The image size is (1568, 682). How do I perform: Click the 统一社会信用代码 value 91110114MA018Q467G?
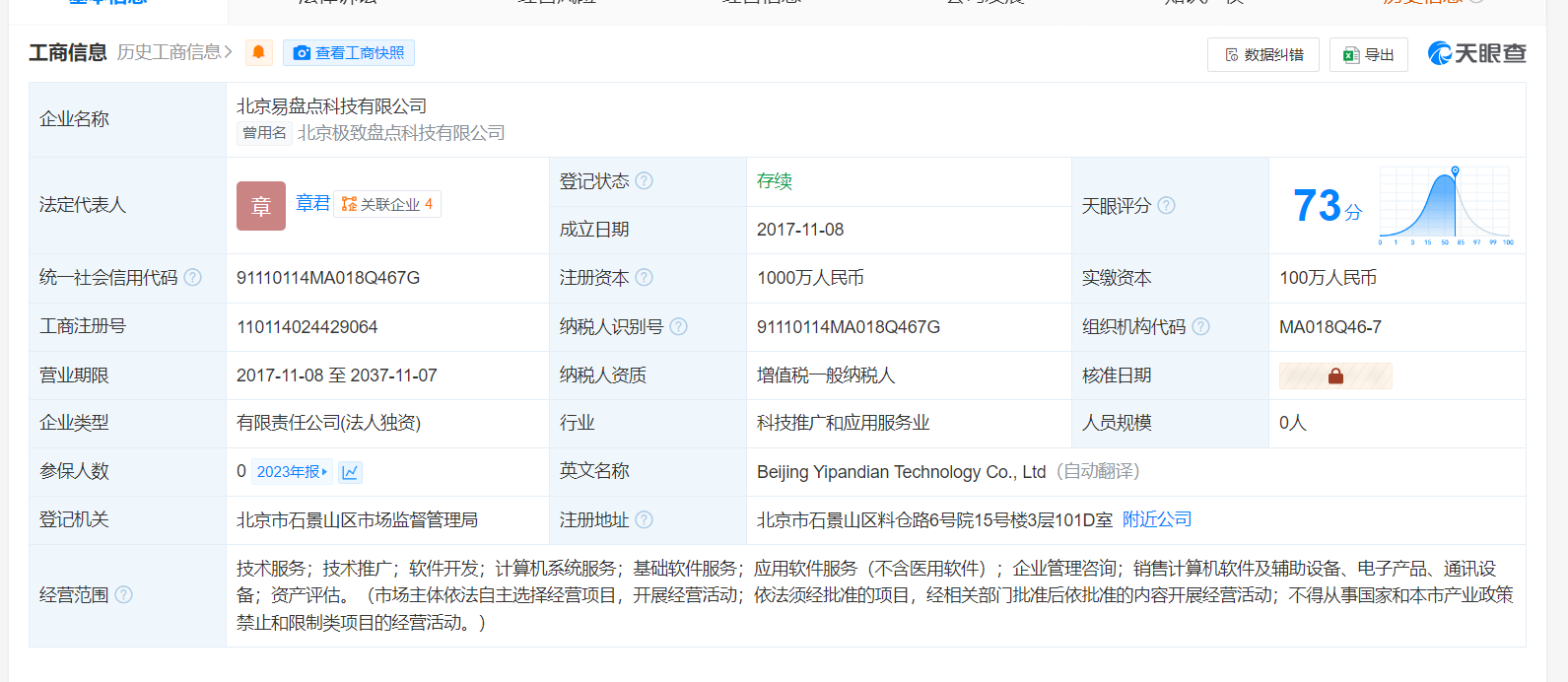(328, 278)
